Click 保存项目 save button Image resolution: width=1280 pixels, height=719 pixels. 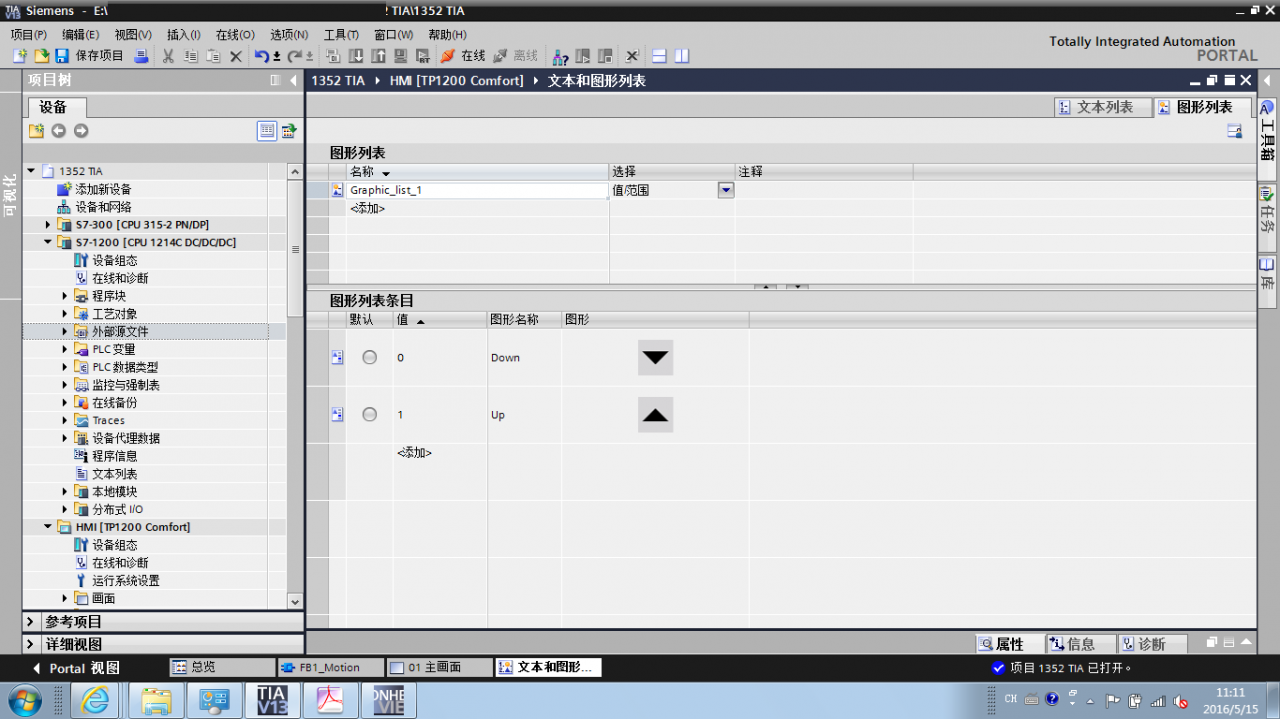[x=89, y=56]
